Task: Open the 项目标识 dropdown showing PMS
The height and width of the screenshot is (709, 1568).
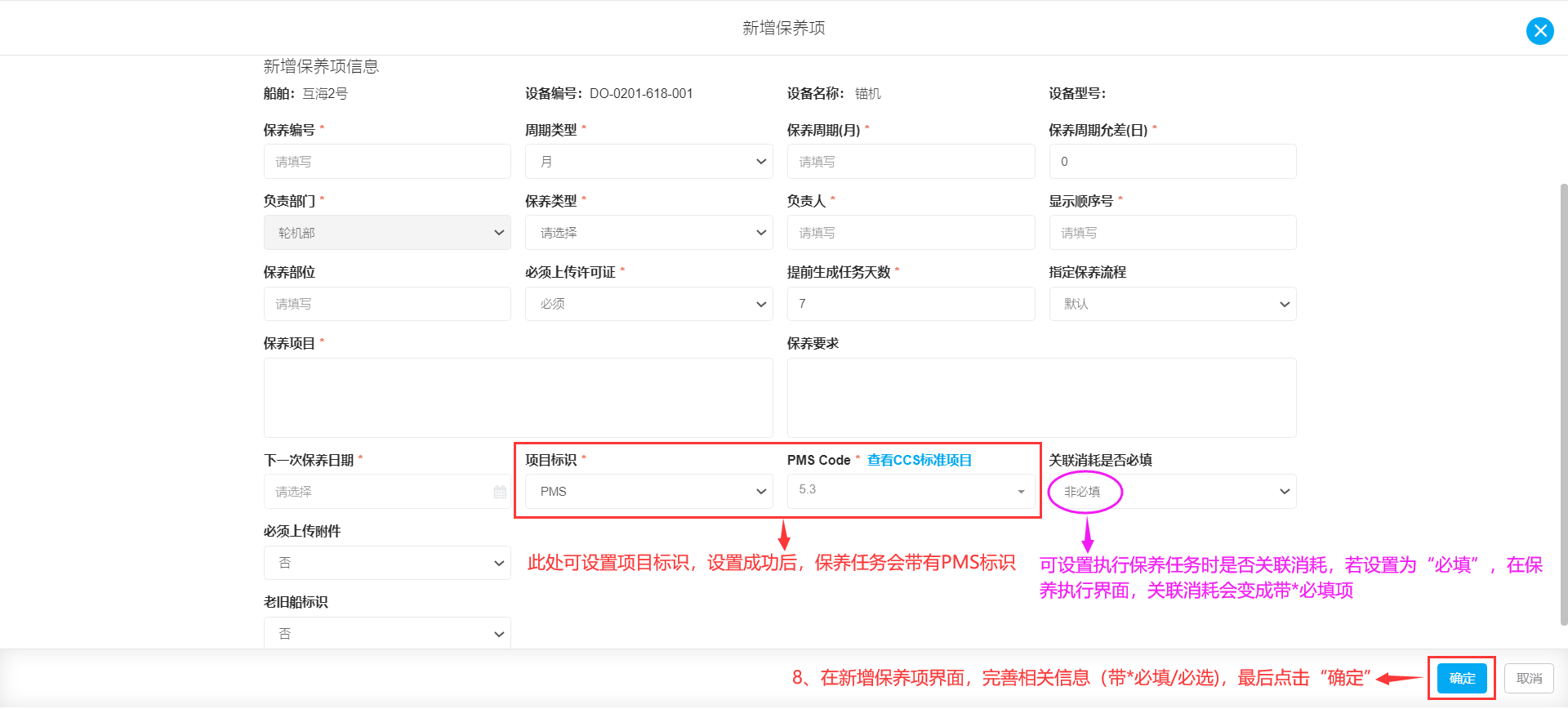Action: 649,492
